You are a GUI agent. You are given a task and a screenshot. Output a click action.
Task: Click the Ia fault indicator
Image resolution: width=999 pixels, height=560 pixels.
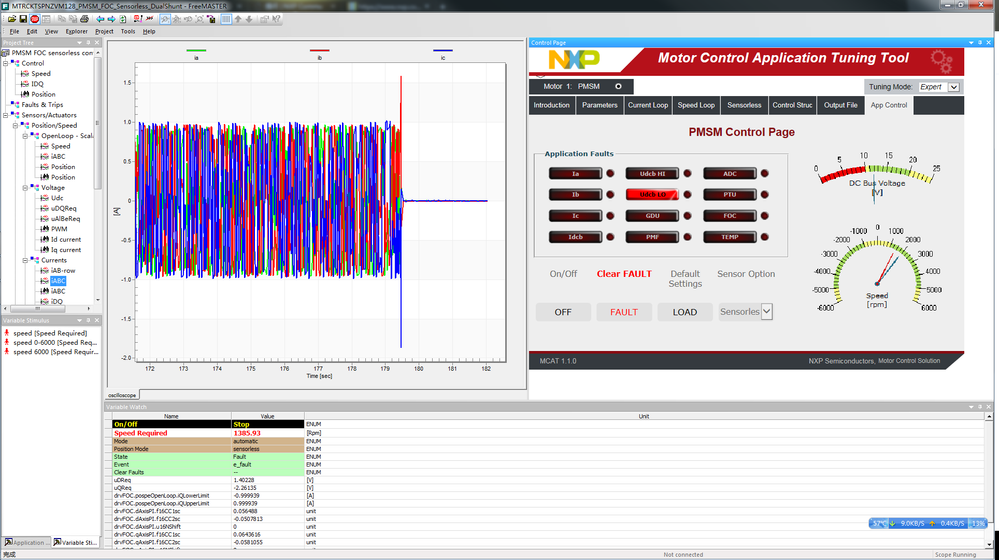pyautogui.click(x=575, y=173)
